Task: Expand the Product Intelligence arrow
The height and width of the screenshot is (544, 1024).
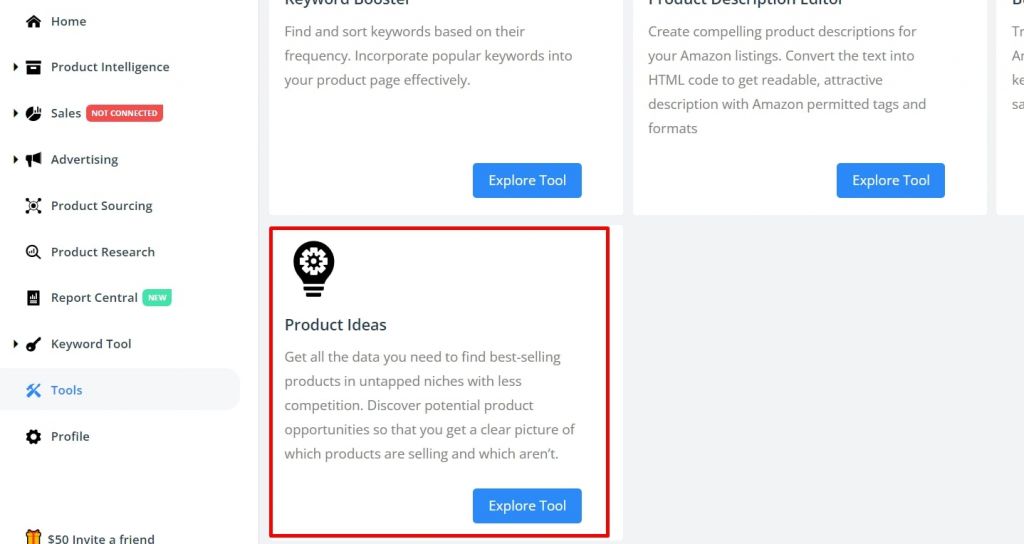Action: click(16, 67)
